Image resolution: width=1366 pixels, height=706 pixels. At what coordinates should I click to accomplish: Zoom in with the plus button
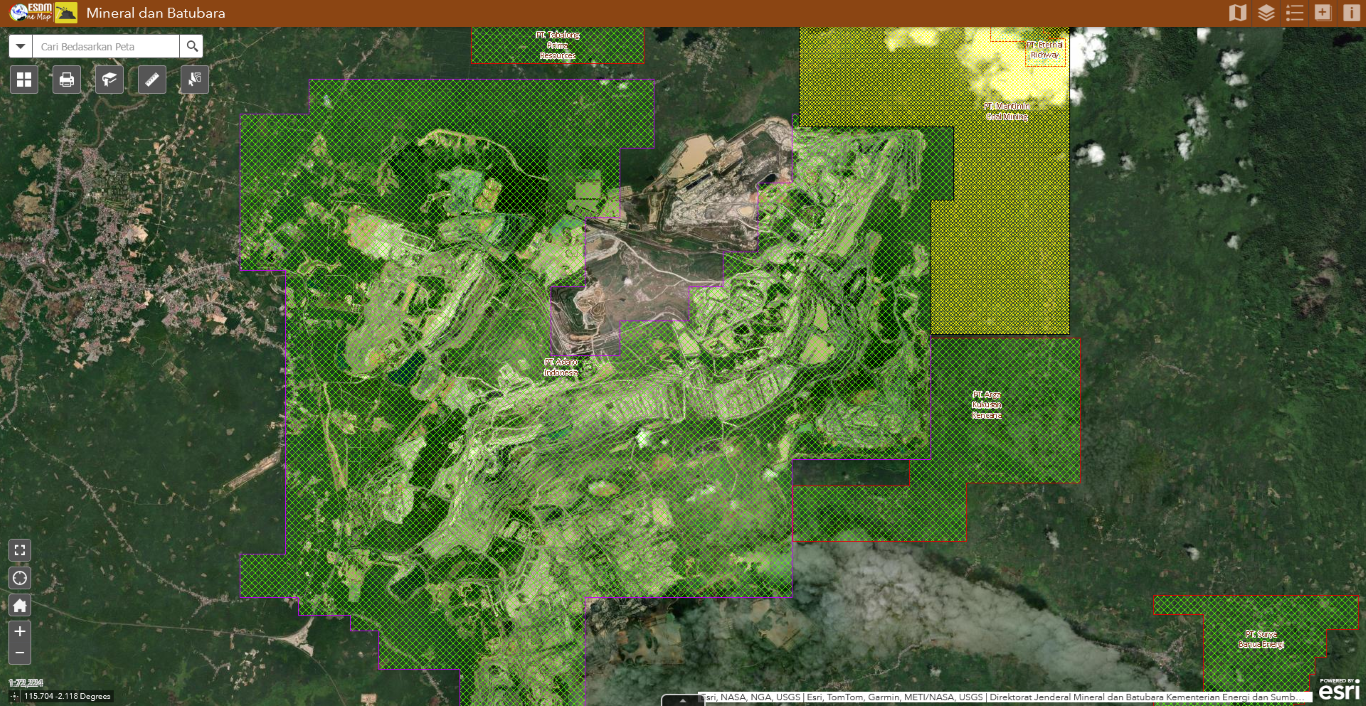pyautogui.click(x=20, y=631)
